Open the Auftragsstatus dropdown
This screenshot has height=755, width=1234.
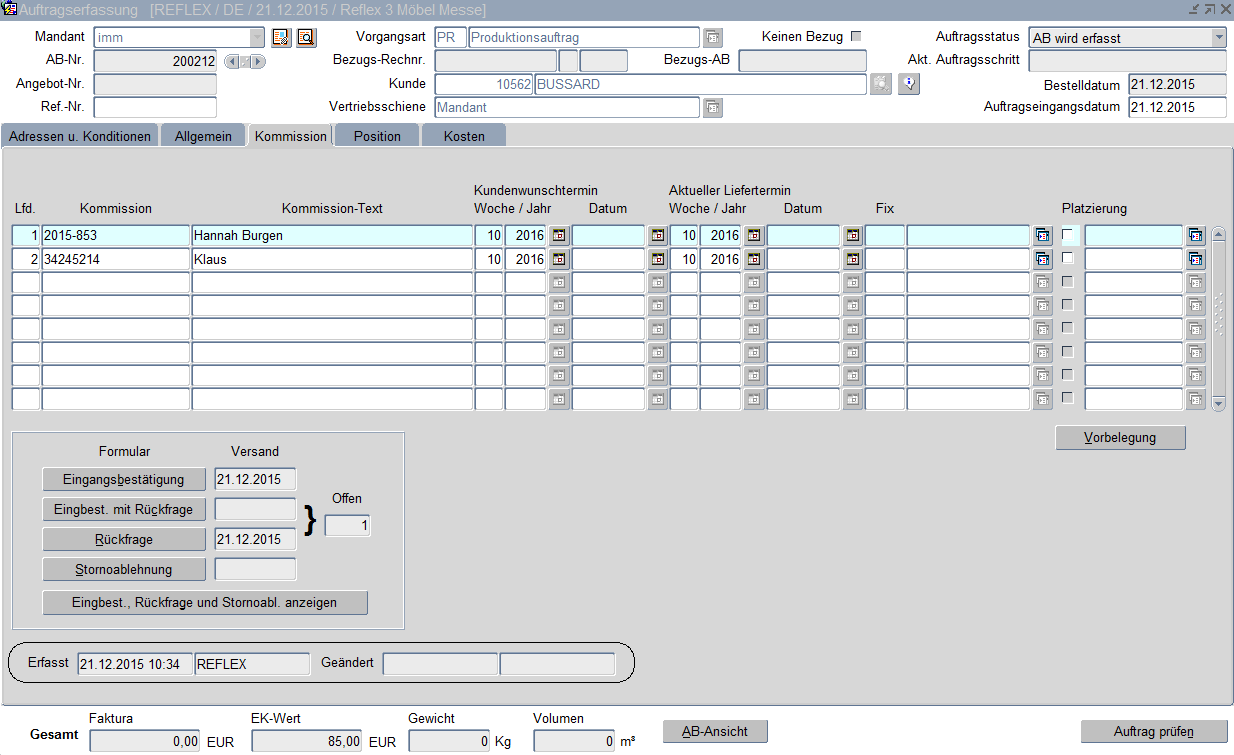coord(1218,38)
